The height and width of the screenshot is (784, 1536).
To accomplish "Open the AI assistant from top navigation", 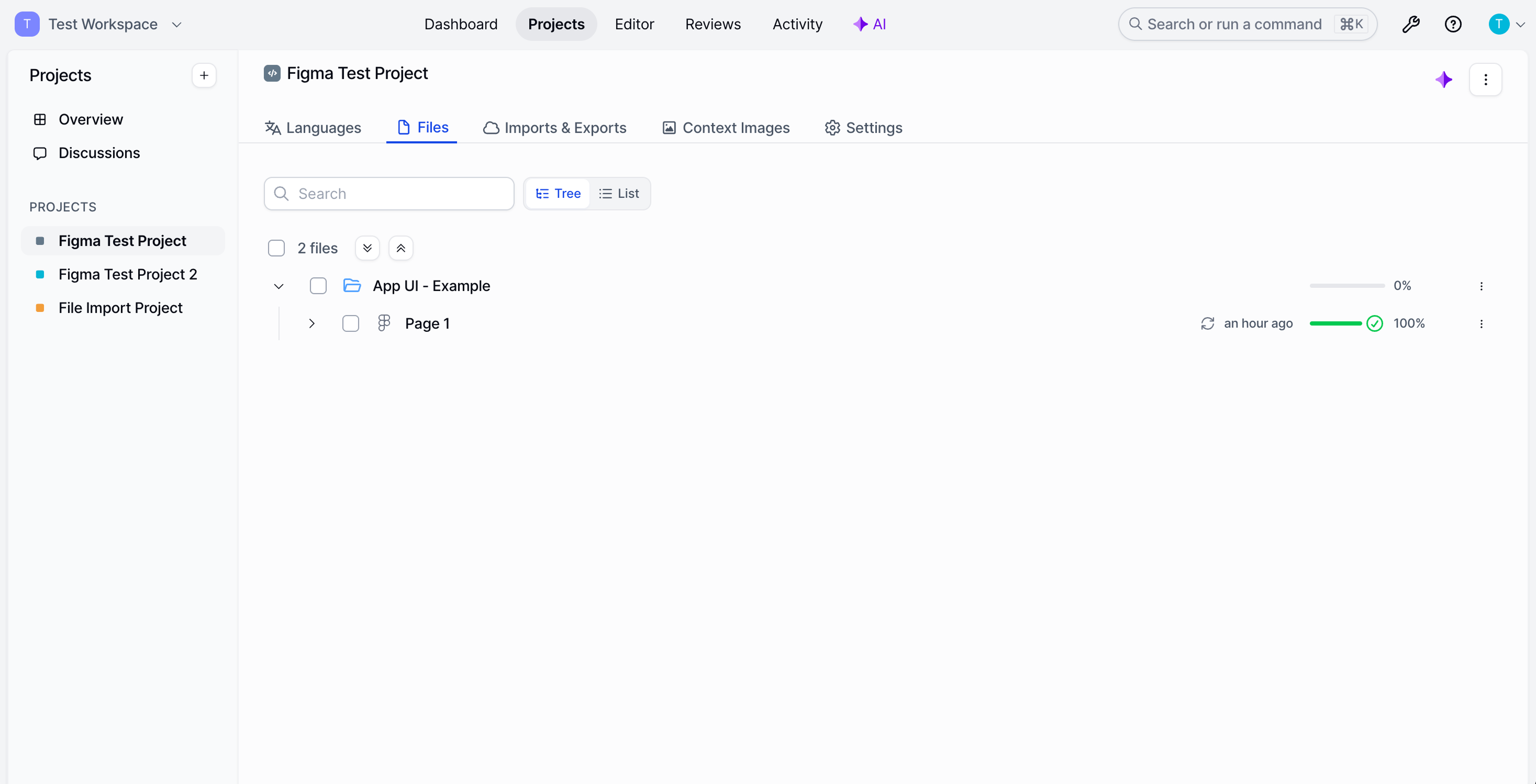I will tap(870, 25).
